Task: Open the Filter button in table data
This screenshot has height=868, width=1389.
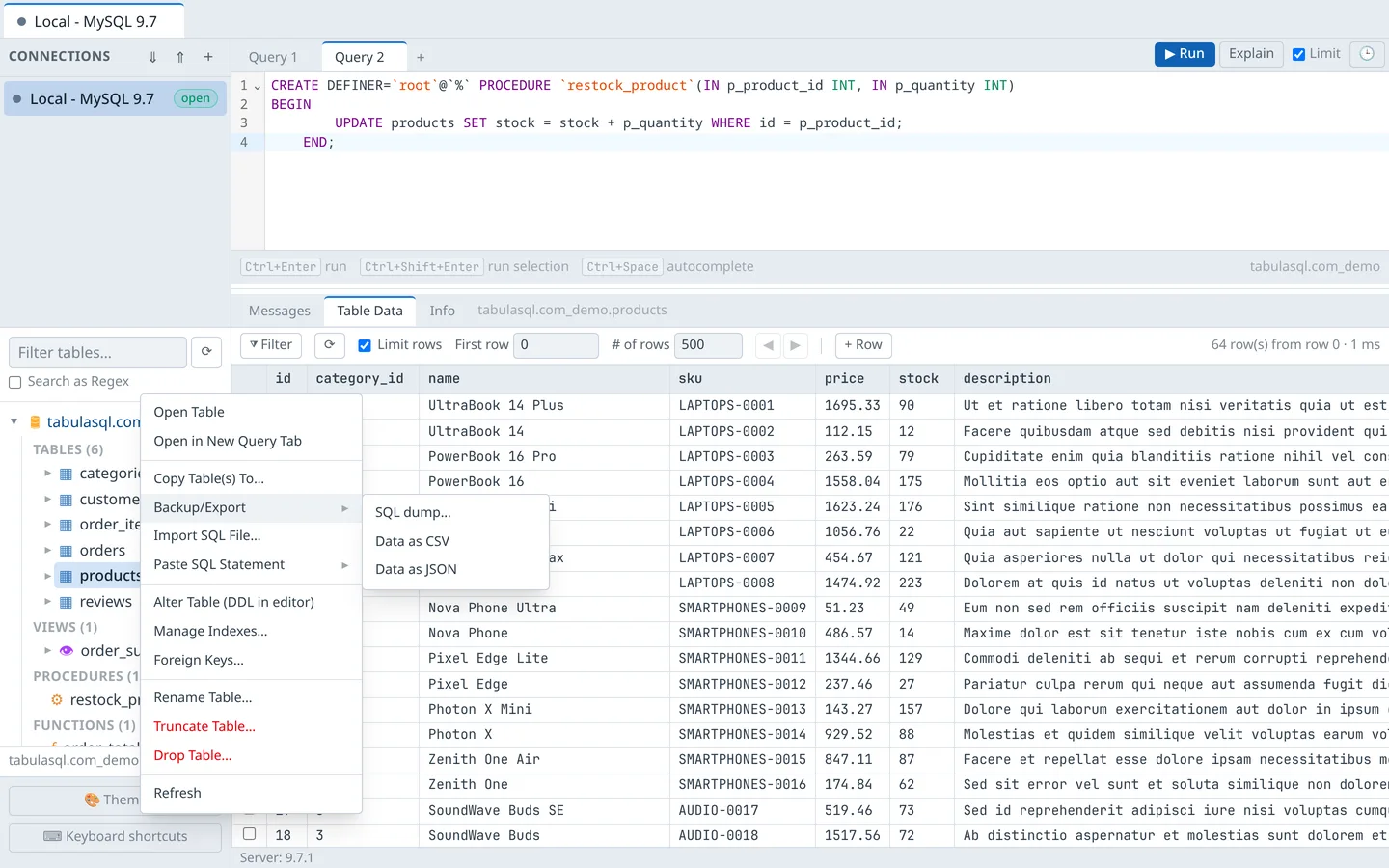Action: pos(271,345)
